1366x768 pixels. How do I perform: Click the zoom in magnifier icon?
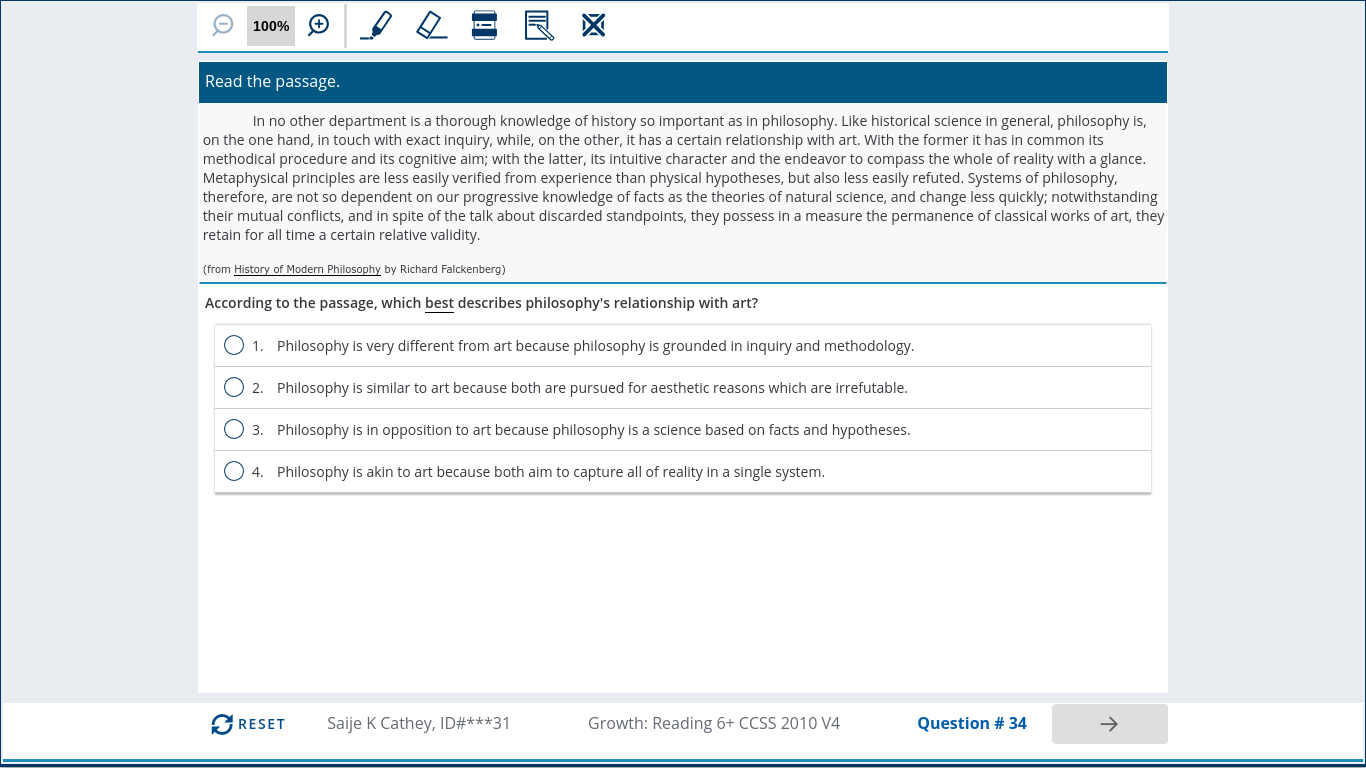coord(318,26)
